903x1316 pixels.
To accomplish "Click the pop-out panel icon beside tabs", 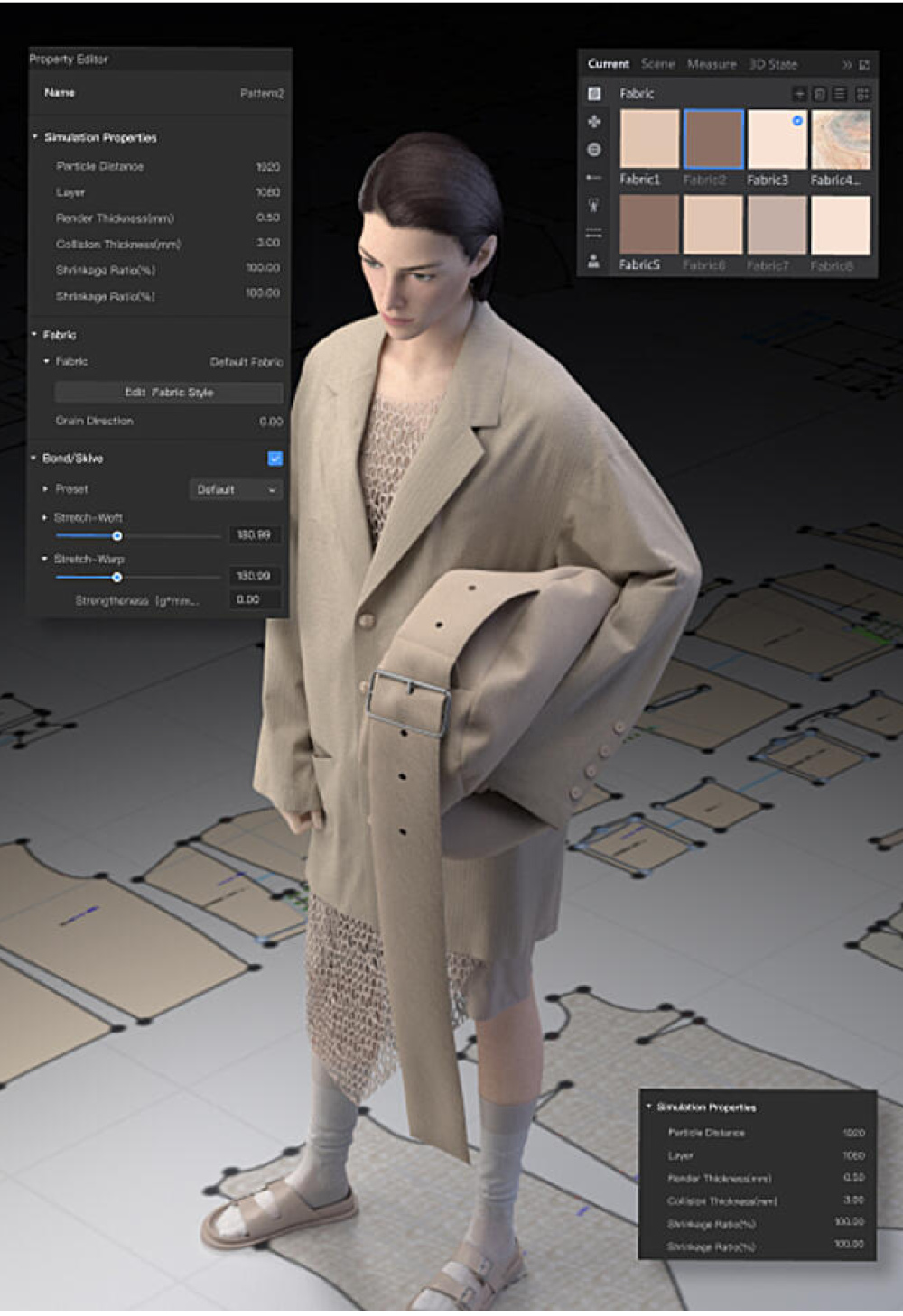I will click(x=864, y=65).
